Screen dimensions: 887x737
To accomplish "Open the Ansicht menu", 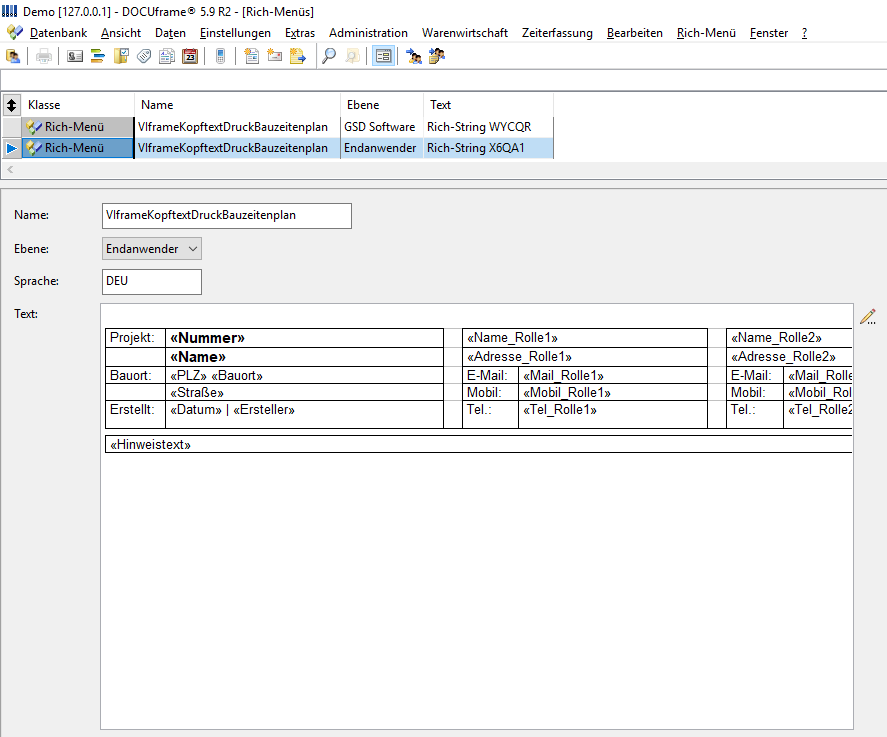I will click(x=120, y=33).
